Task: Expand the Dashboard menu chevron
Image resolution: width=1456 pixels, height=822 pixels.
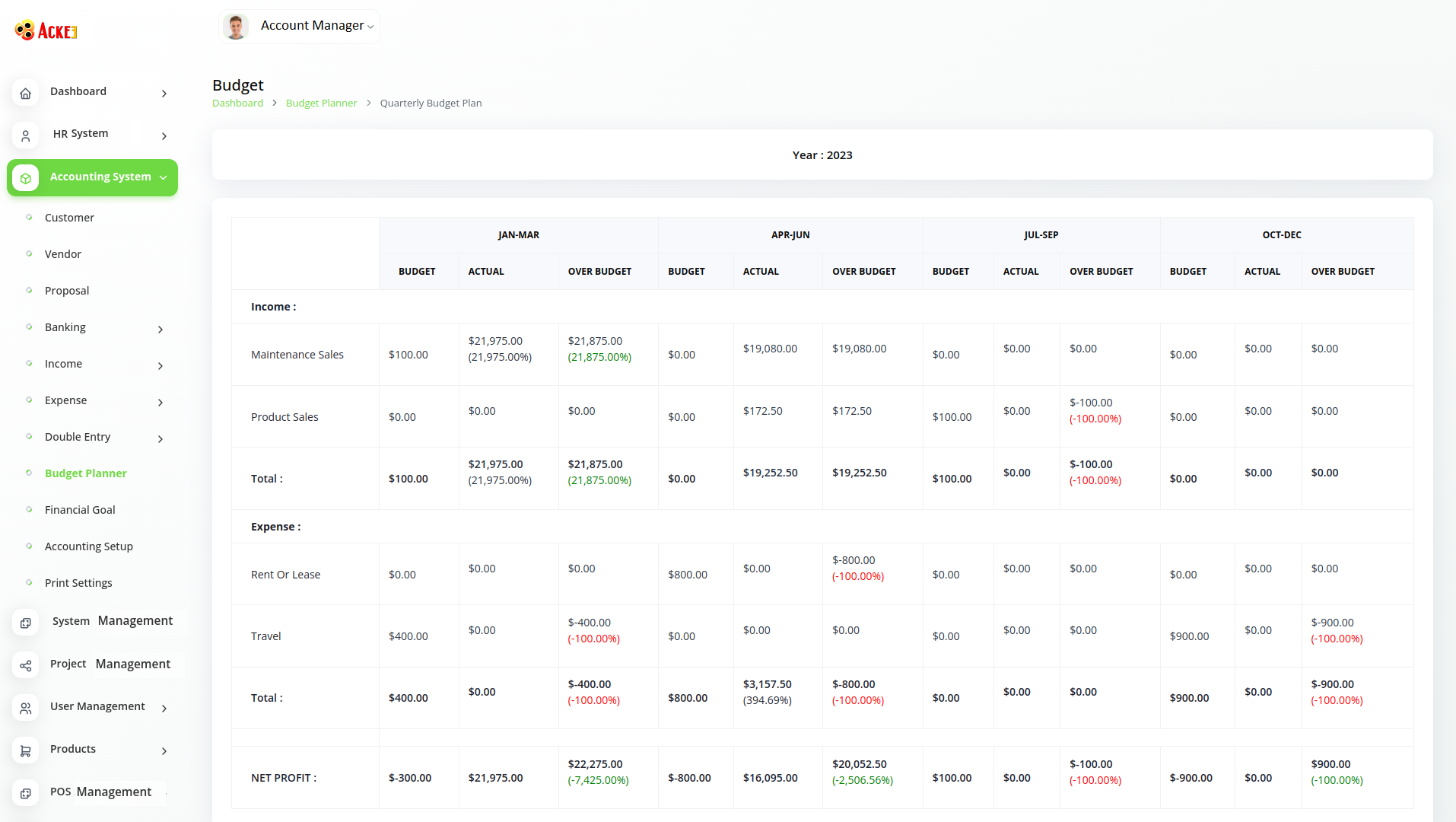Action: [x=164, y=93]
